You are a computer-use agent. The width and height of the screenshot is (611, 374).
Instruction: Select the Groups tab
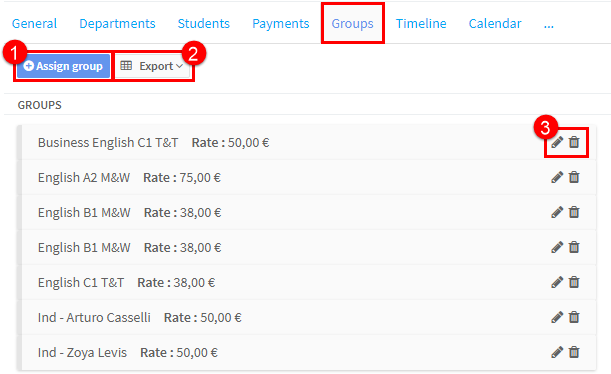pyautogui.click(x=352, y=23)
